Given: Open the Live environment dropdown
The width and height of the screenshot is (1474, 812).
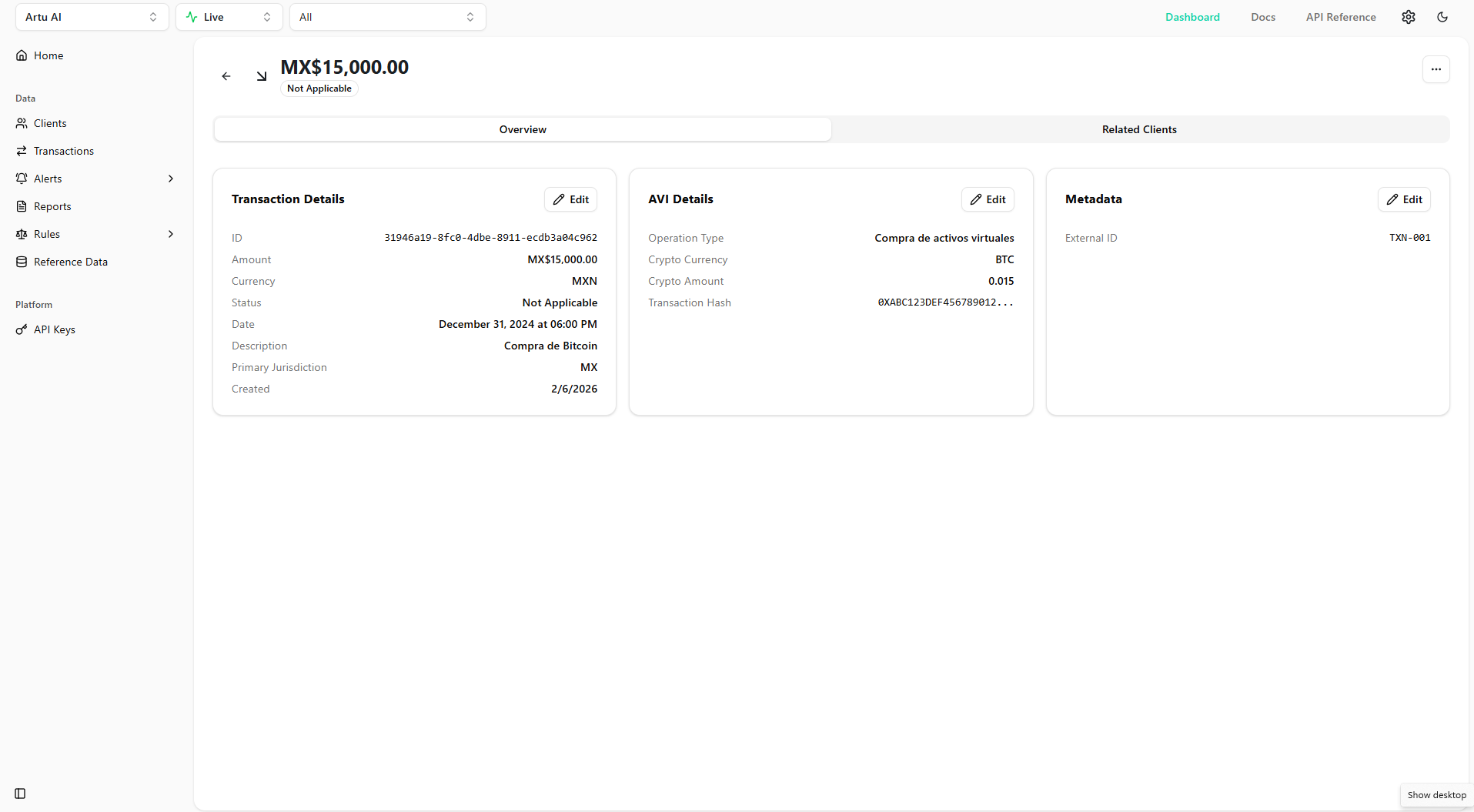Looking at the screenshot, I should point(229,17).
